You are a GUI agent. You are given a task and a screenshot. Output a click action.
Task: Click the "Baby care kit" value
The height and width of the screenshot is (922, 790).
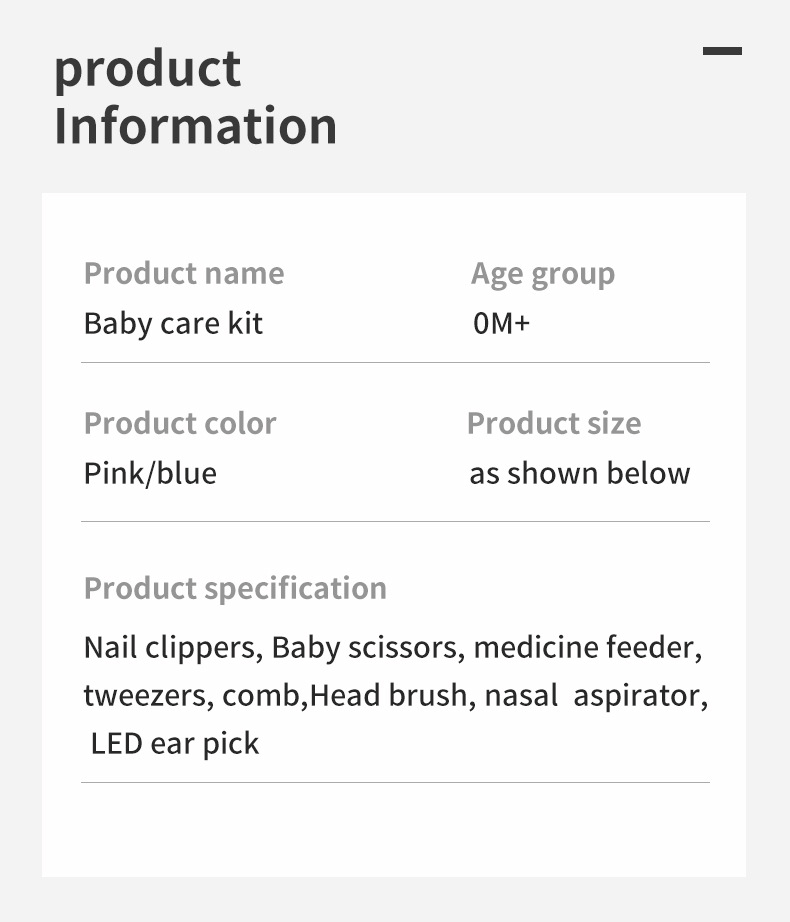click(x=173, y=324)
